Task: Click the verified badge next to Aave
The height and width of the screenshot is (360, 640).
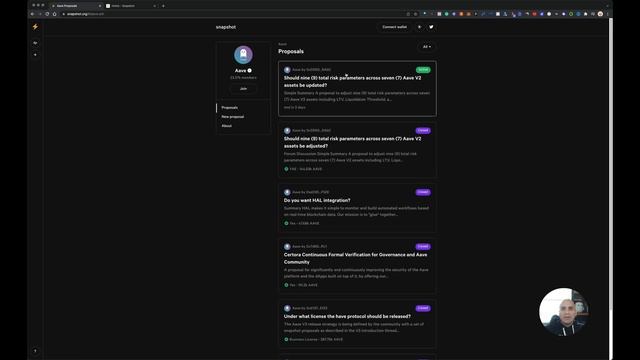Action: 249,71
